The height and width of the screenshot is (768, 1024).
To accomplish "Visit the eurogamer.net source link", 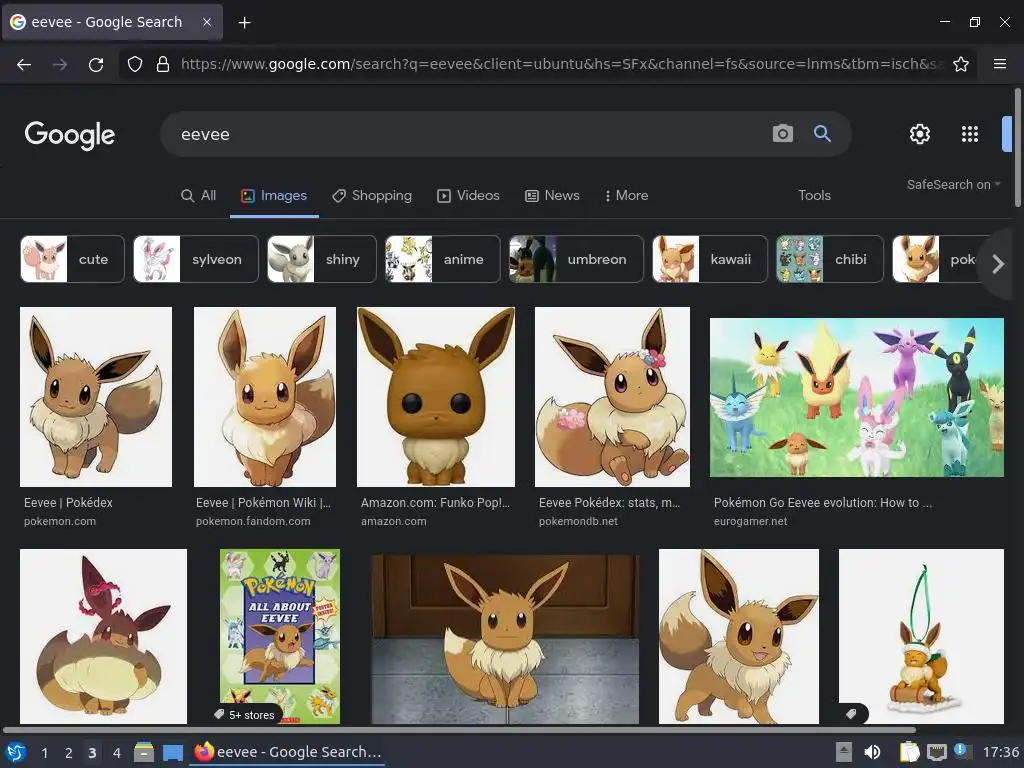I will click(750, 521).
